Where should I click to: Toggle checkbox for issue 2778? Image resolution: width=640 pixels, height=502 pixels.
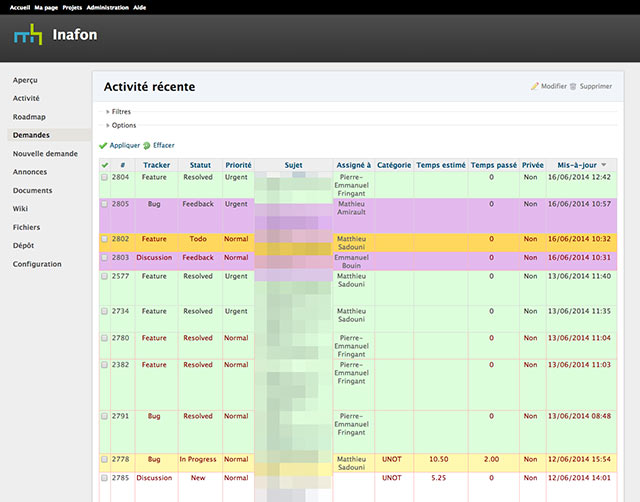104,459
